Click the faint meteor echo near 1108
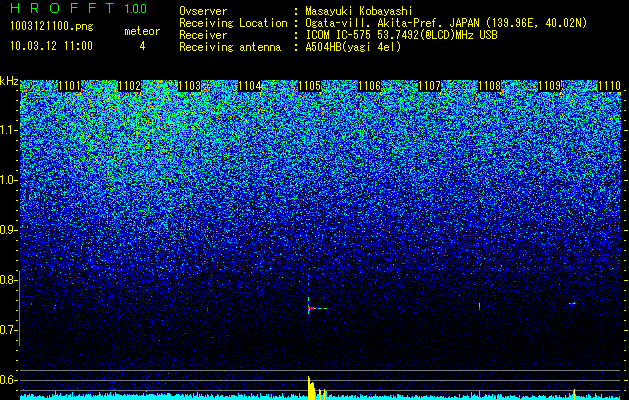 tap(479, 306)
